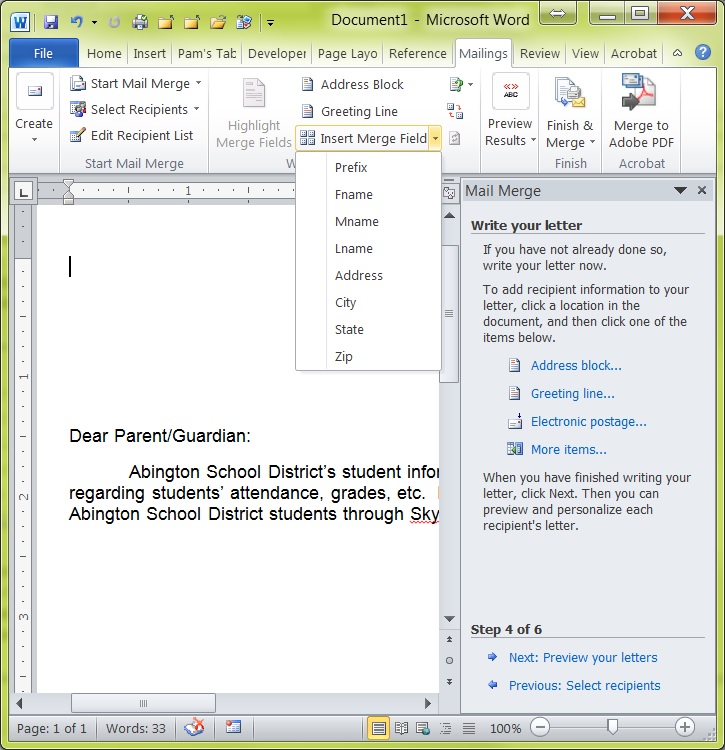Click the Save icon in Quick Access toolbar

pyautogui.click(x=51, y=20)
